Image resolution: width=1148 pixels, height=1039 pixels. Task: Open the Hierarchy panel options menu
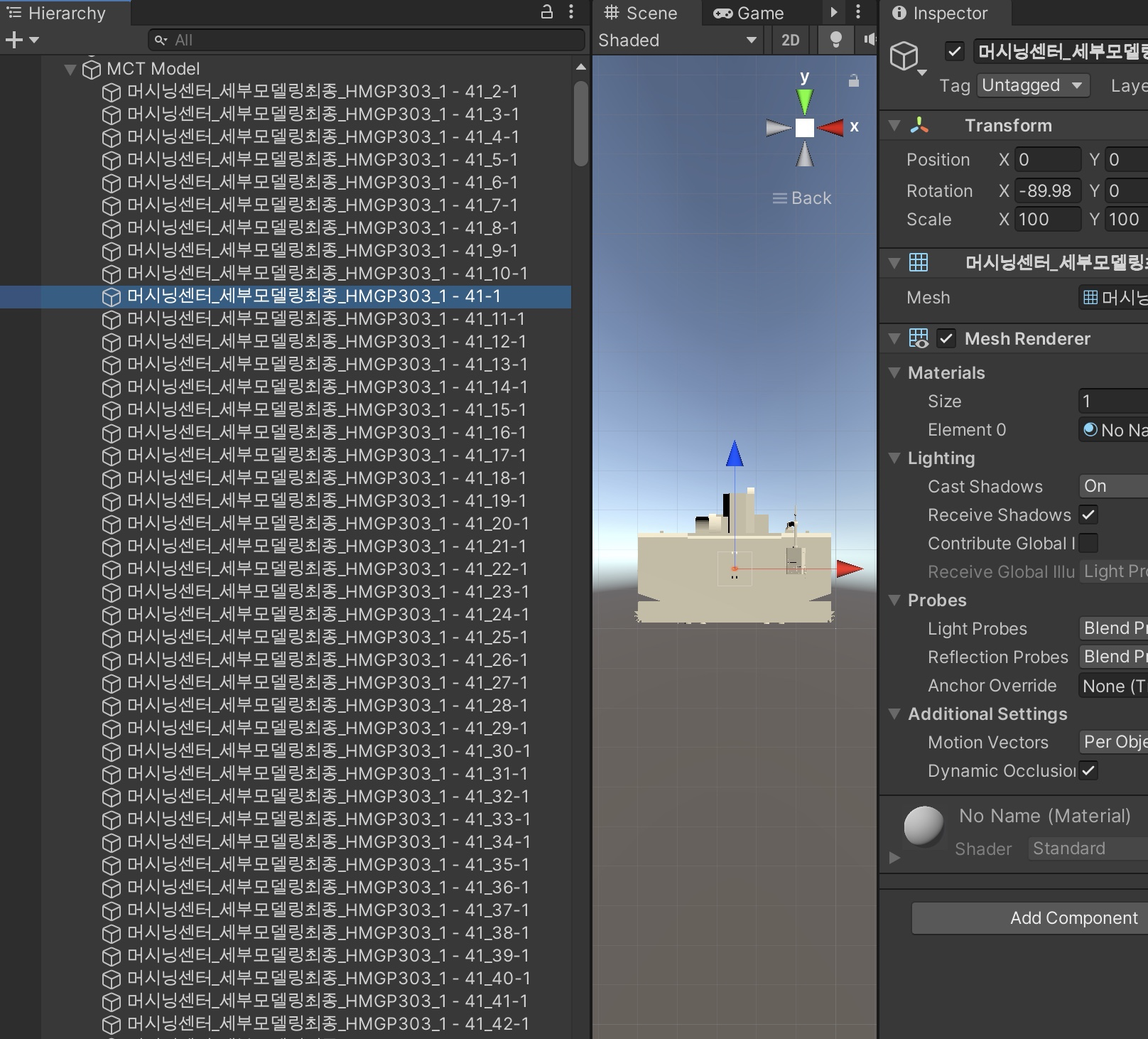(571, 12)
